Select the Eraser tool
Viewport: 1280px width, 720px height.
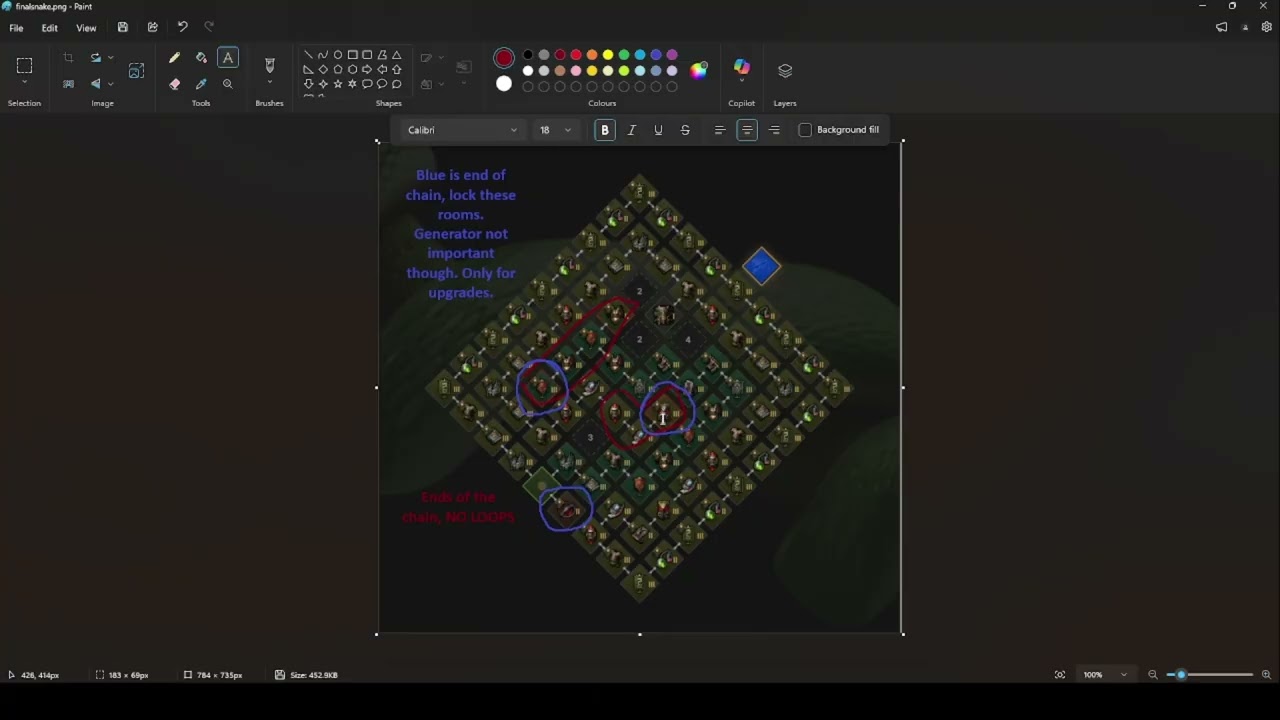pyautogui.click(x=175, y=84)
